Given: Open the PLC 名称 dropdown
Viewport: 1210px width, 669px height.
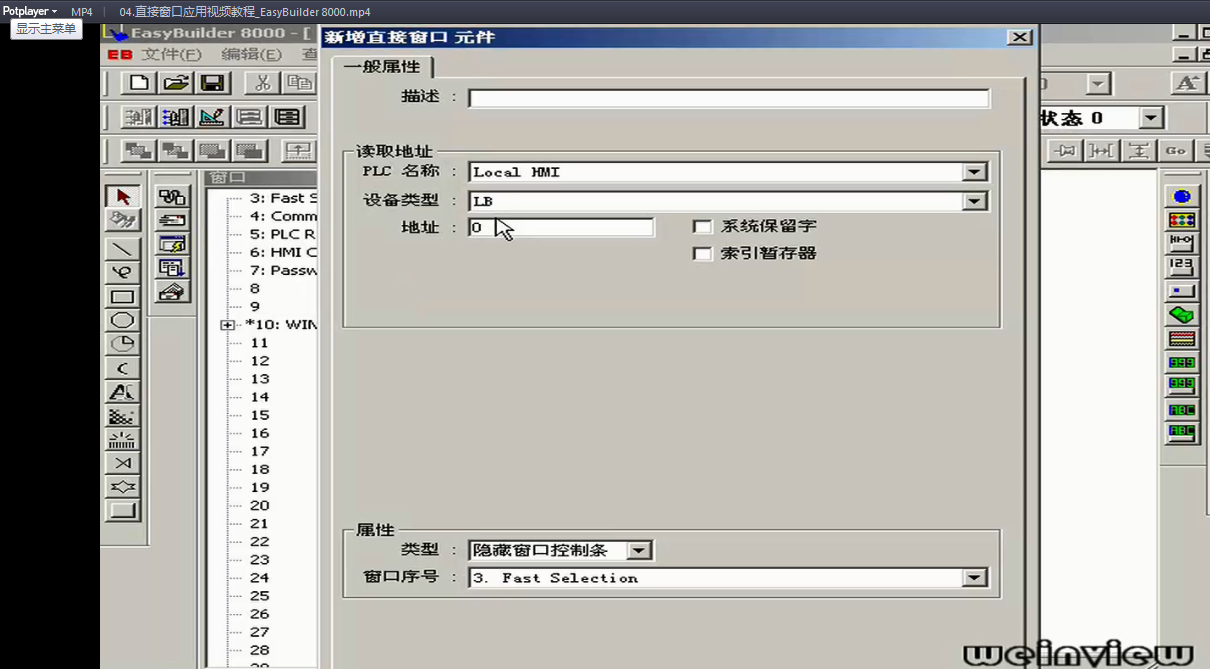Looking at the screenshot, I should (974, 172).
